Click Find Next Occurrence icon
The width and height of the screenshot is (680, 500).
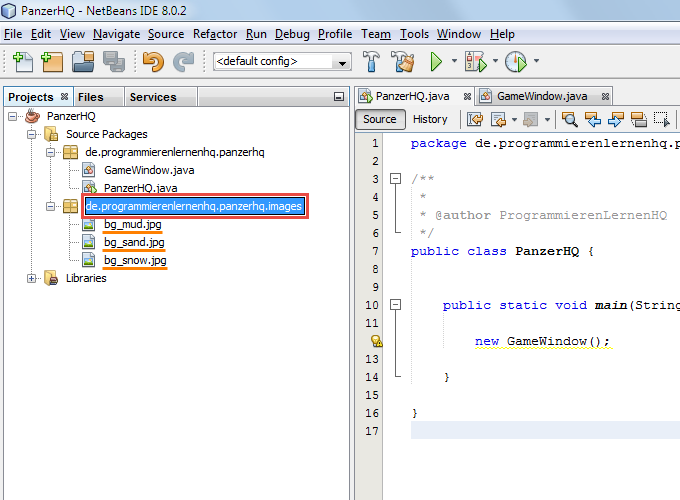tap(615, 119)
